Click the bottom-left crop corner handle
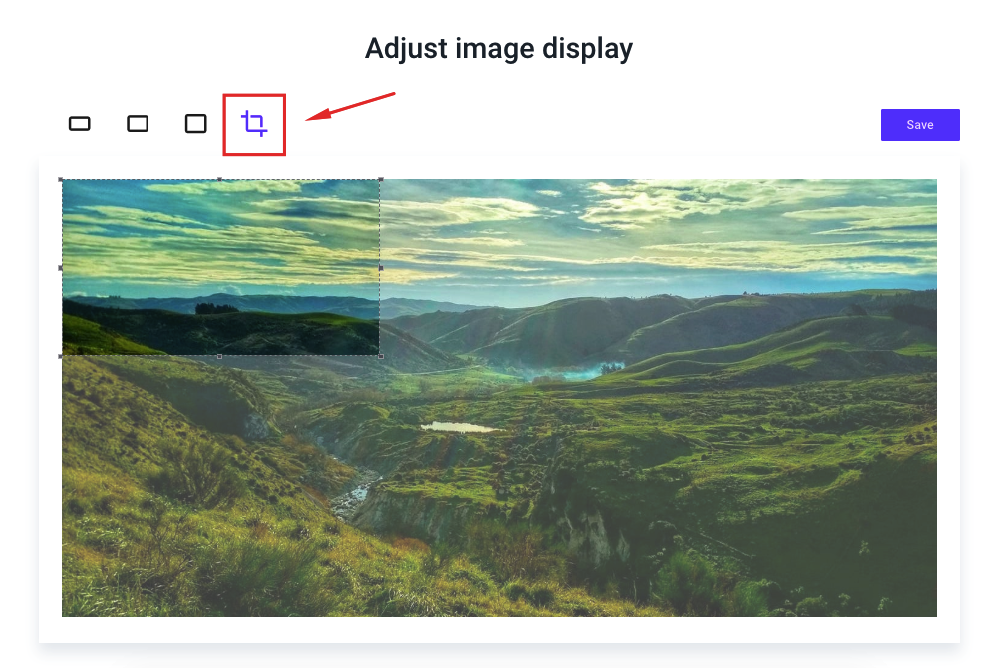 [61, 356]
